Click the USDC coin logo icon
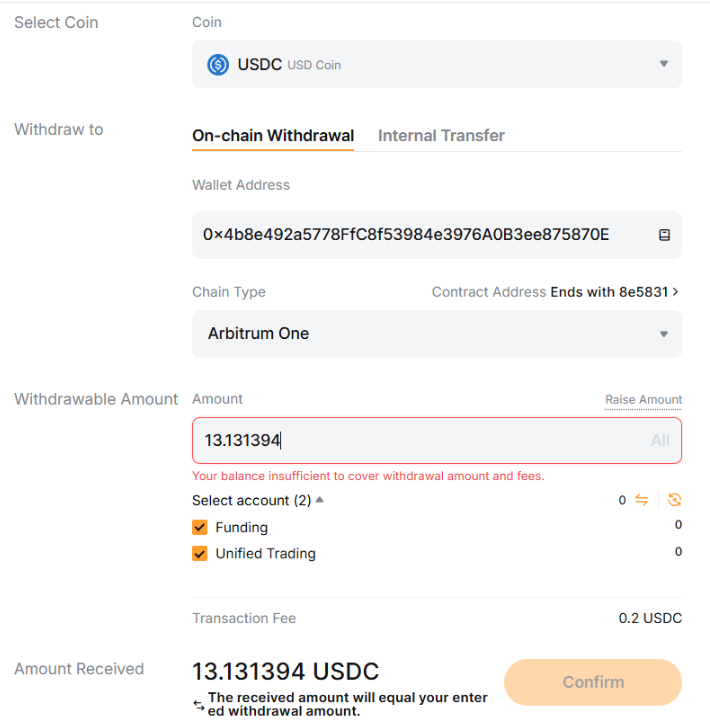The height and width of the screenshot is (728, 710). (218, 65)
